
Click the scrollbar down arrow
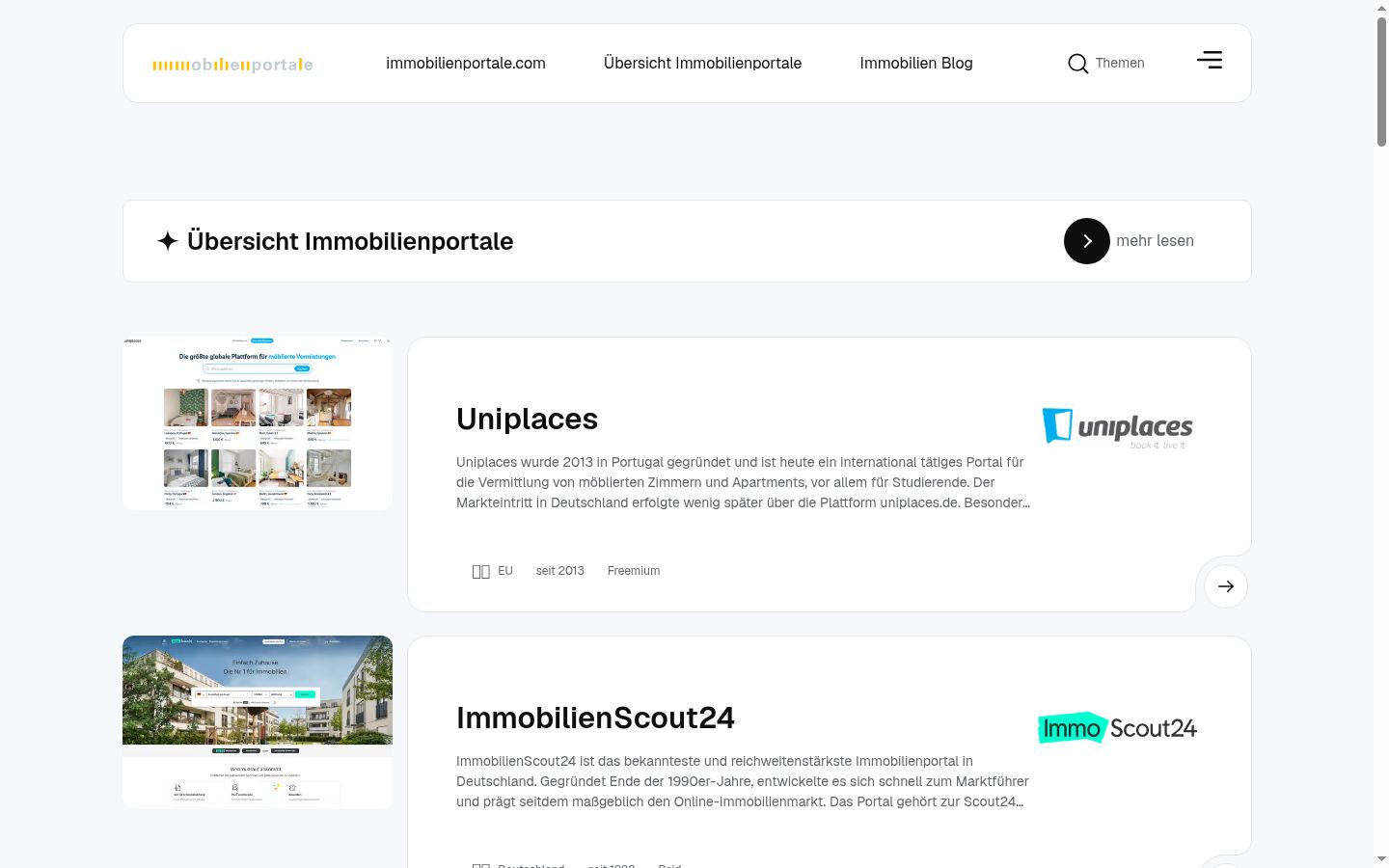[1381, 859]
